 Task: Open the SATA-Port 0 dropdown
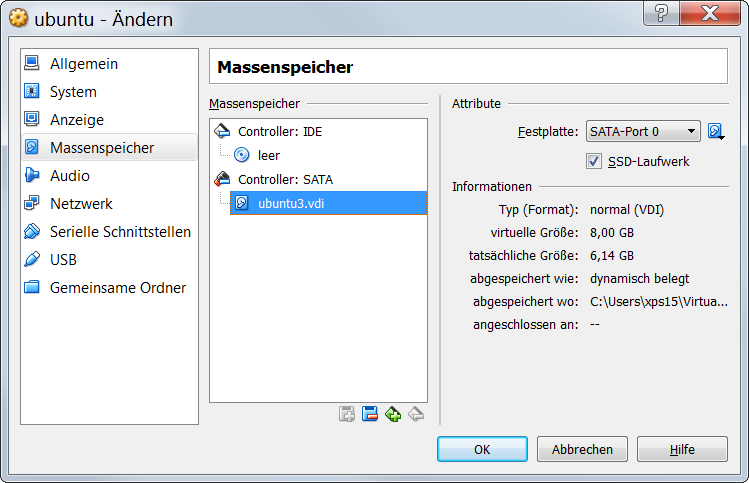pos(643,131)
